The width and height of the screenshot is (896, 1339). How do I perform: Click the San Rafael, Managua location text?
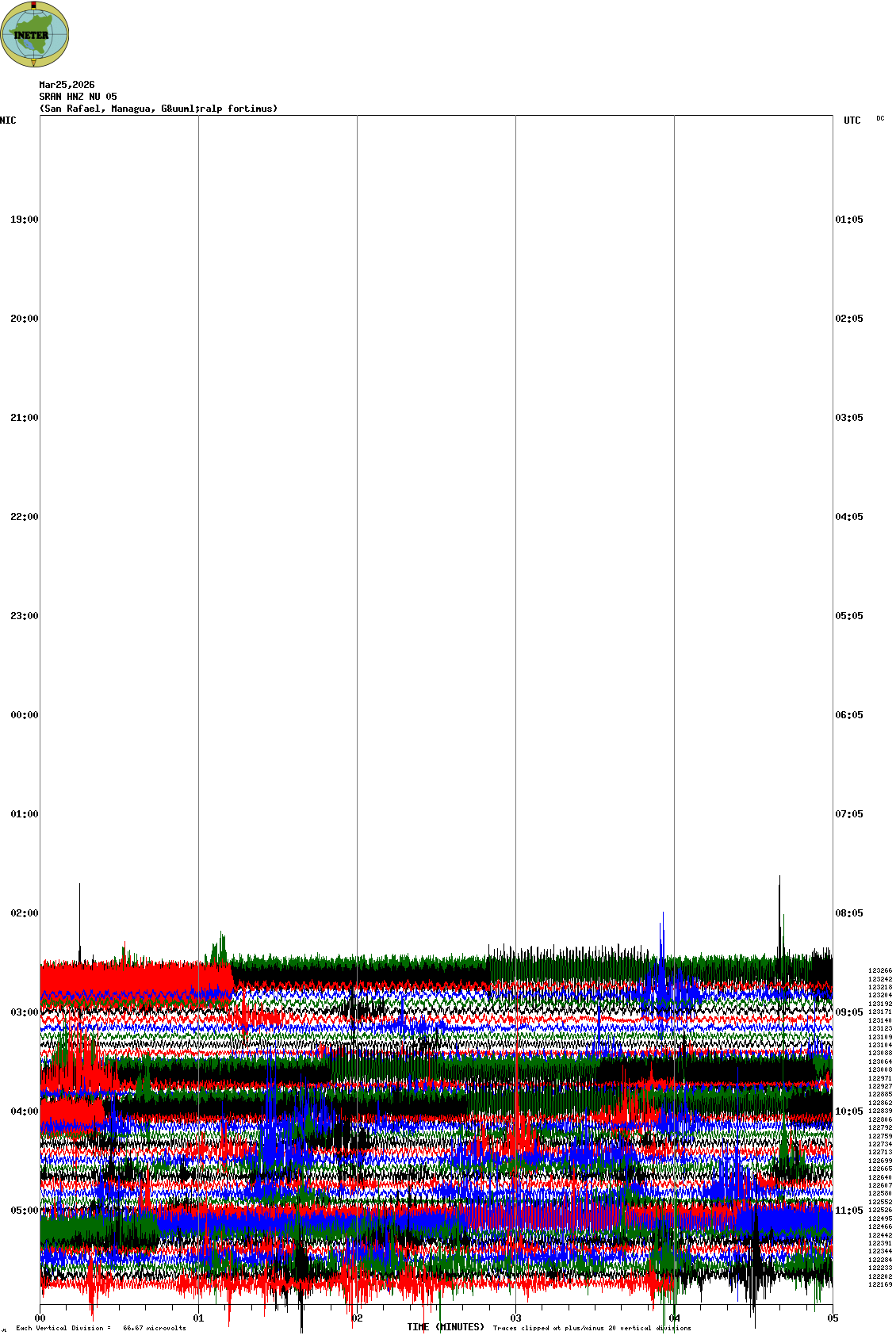pyautogui.click(x=158, y=109)
